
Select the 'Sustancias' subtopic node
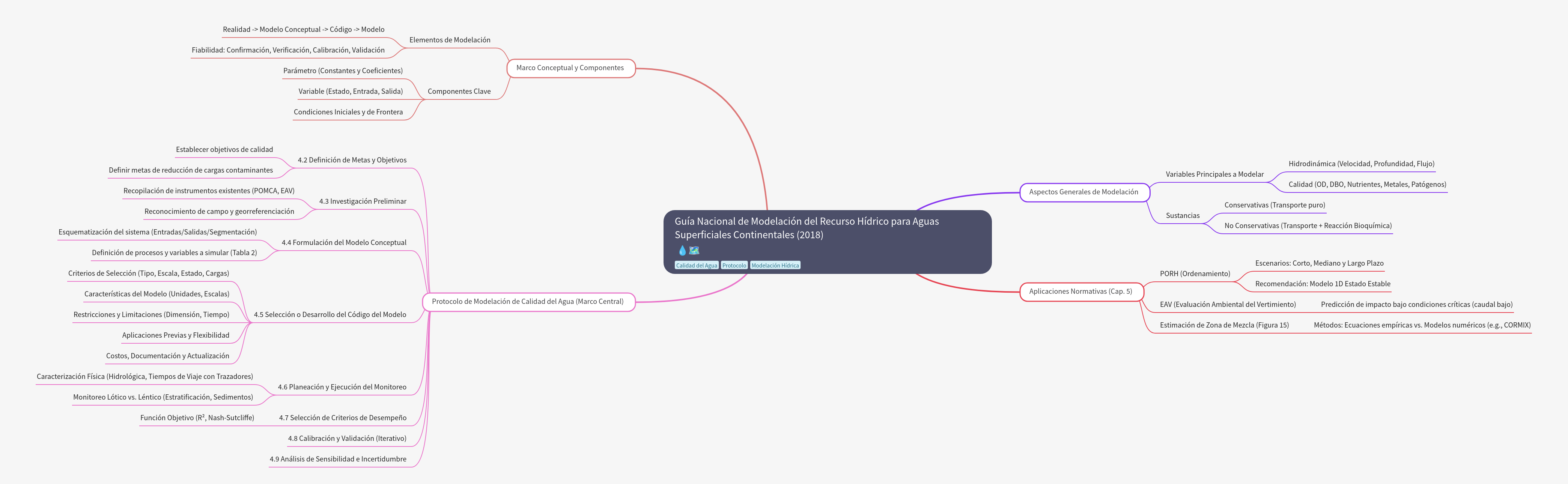(1183, 215)
